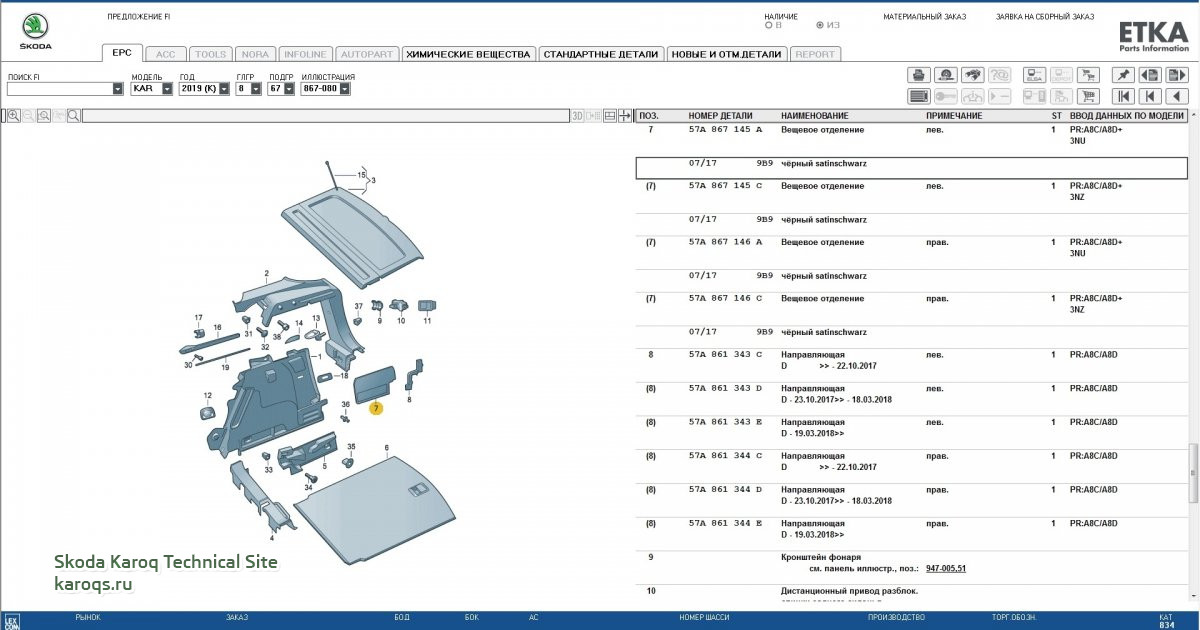Go to next illustration page icon
The image size is (1200, 630).
1177,75
